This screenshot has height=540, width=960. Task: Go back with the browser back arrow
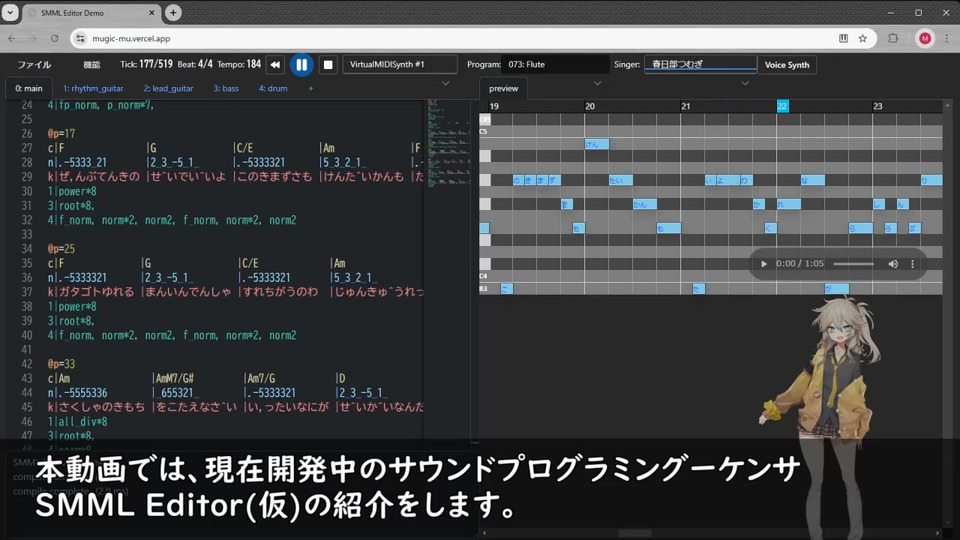pos(12,38)
